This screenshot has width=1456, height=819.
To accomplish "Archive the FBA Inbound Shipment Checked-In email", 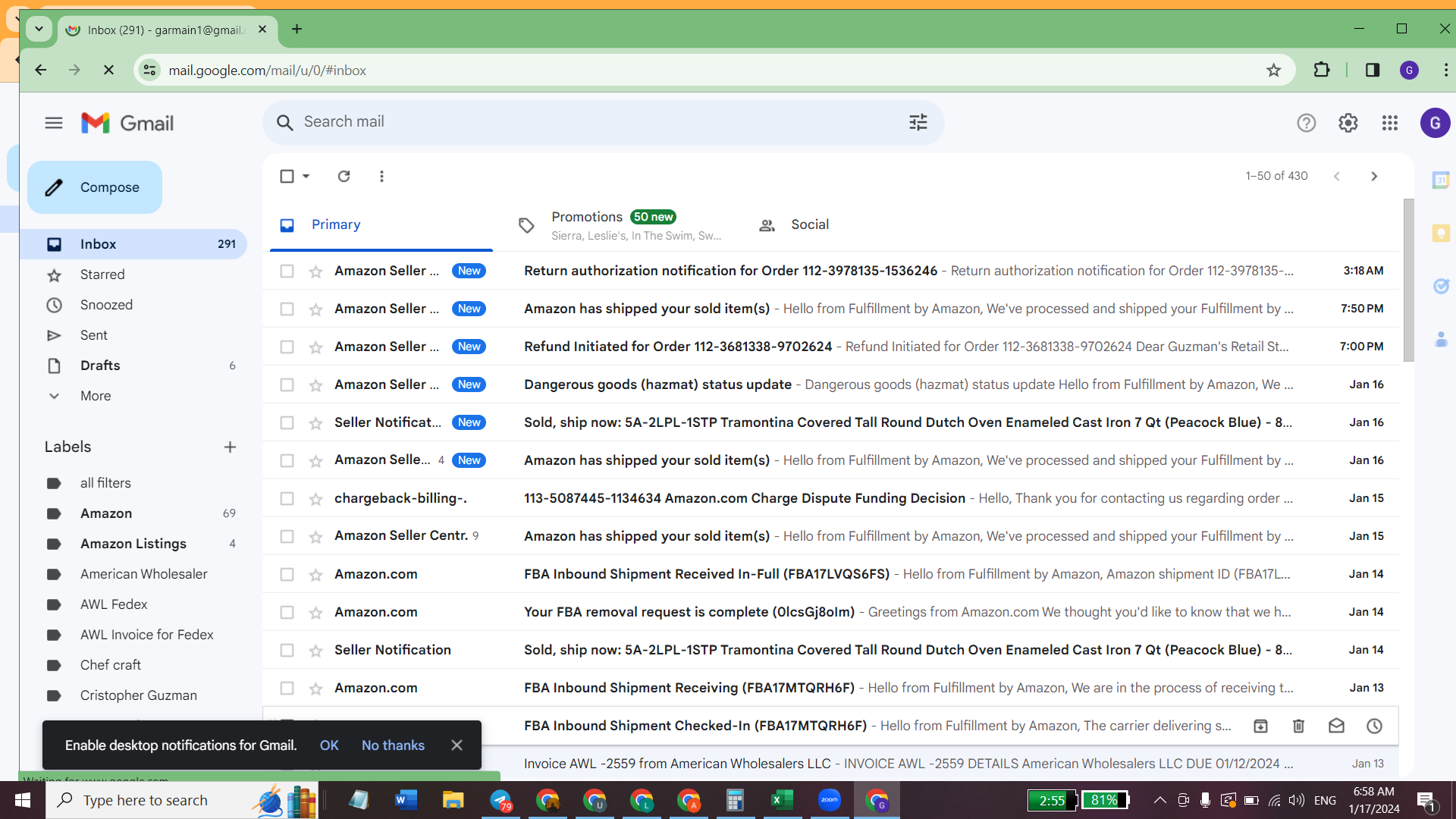I will [1260, 726].
